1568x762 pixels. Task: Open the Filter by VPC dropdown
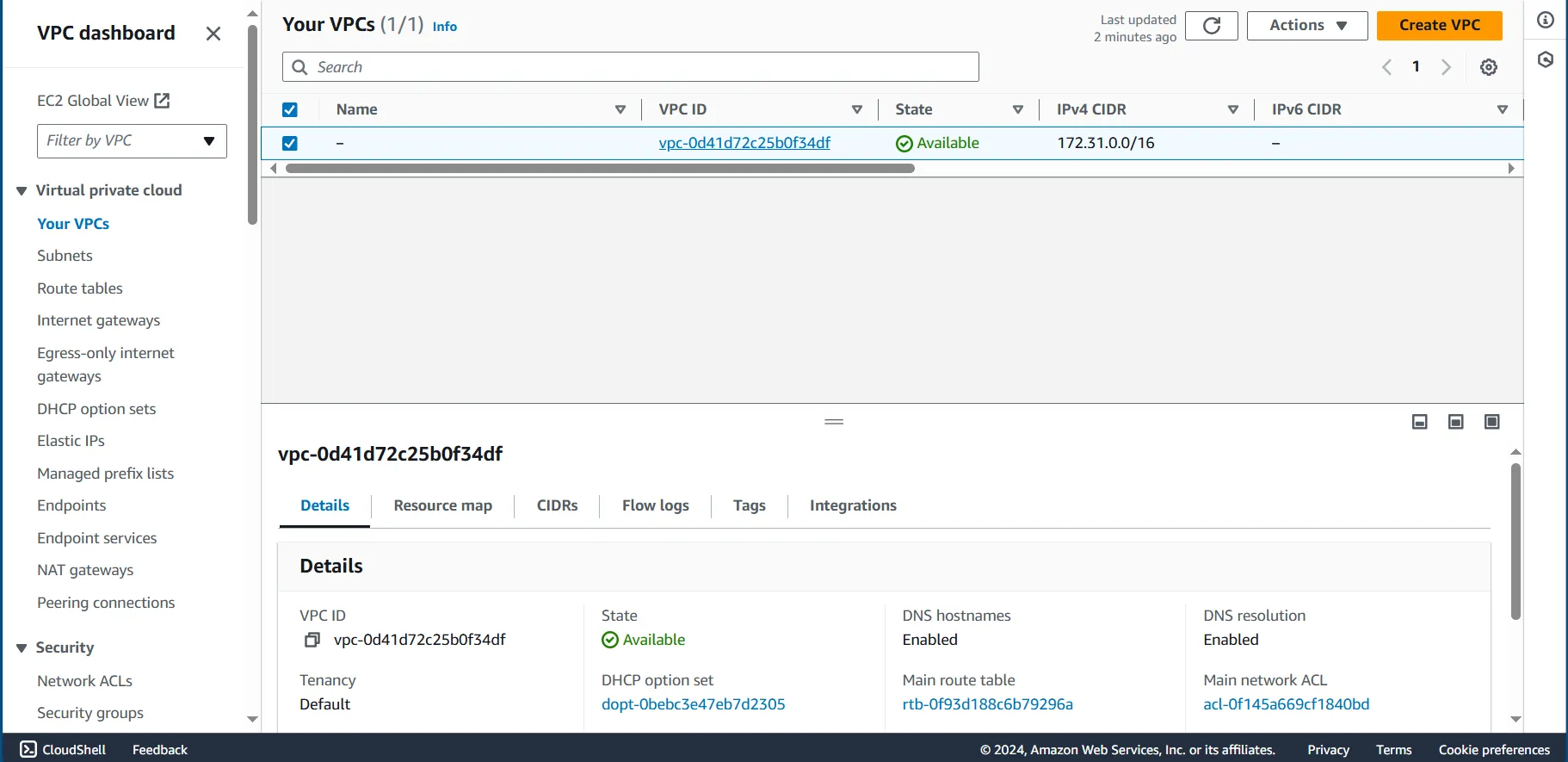pyautogui.click(x=132, y=141)
